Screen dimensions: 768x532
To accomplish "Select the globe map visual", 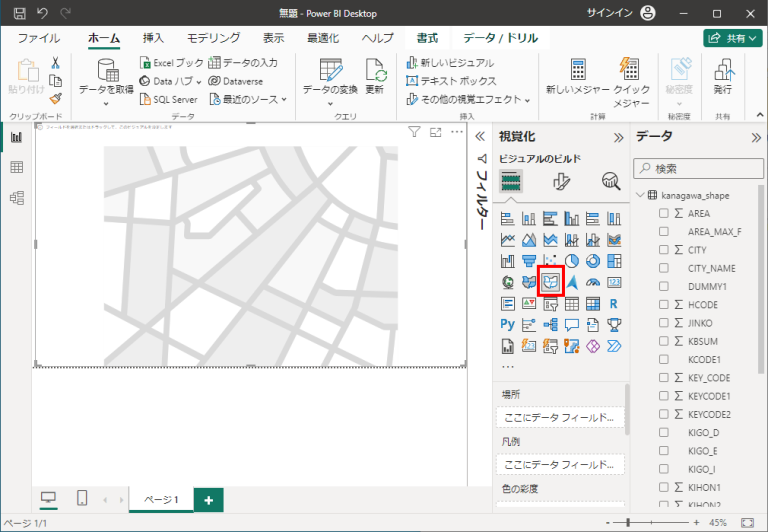I will 507,282.
